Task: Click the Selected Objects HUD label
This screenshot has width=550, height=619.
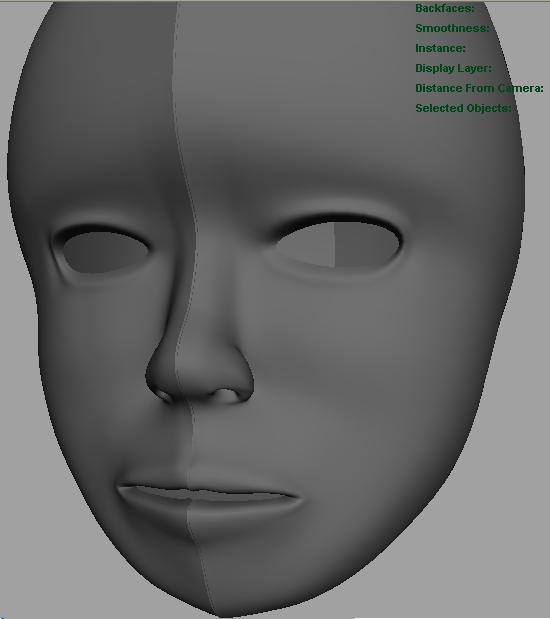Action: [463, 108]
